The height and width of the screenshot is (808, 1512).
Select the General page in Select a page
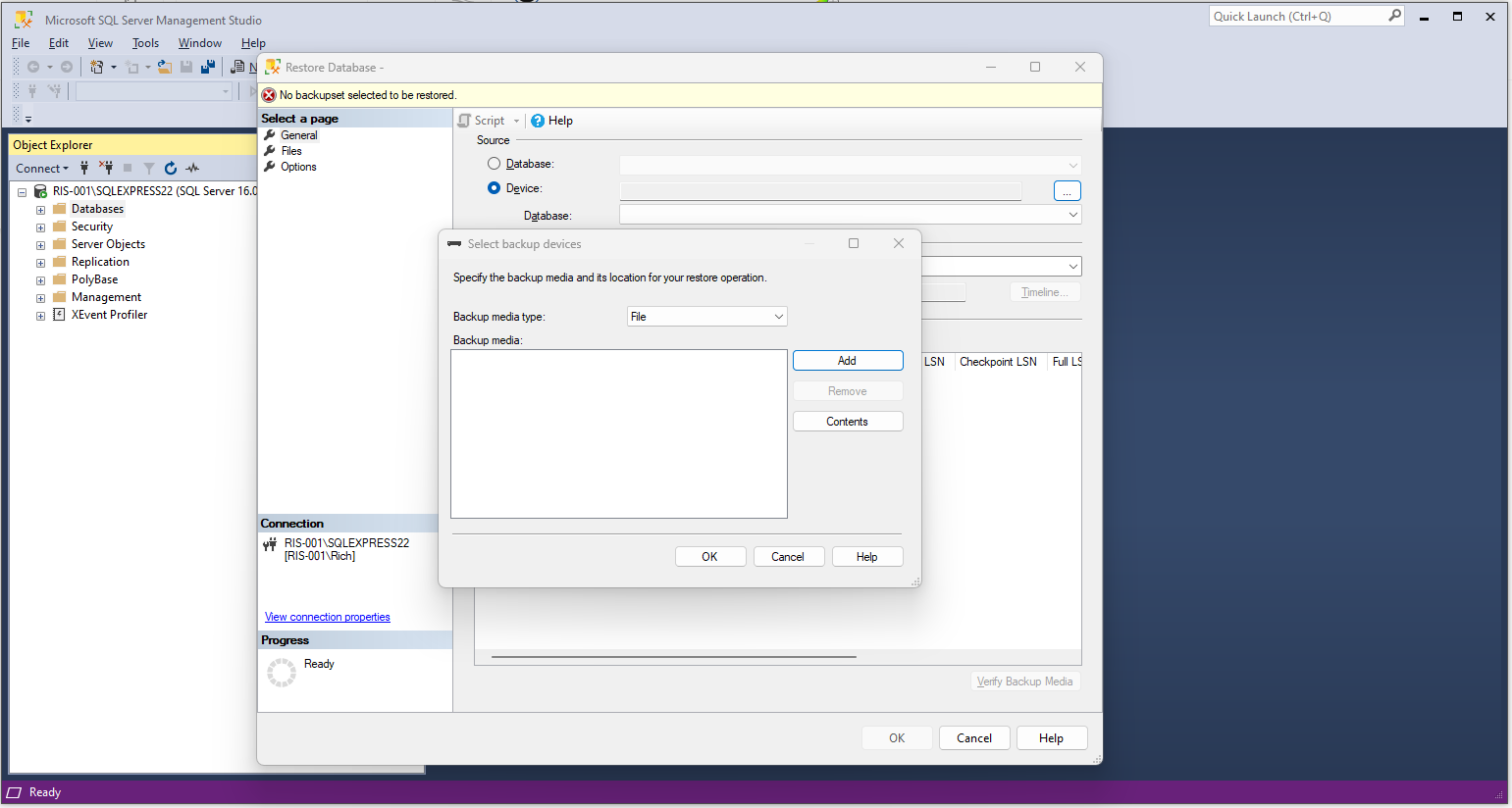[x=299, y=135]
